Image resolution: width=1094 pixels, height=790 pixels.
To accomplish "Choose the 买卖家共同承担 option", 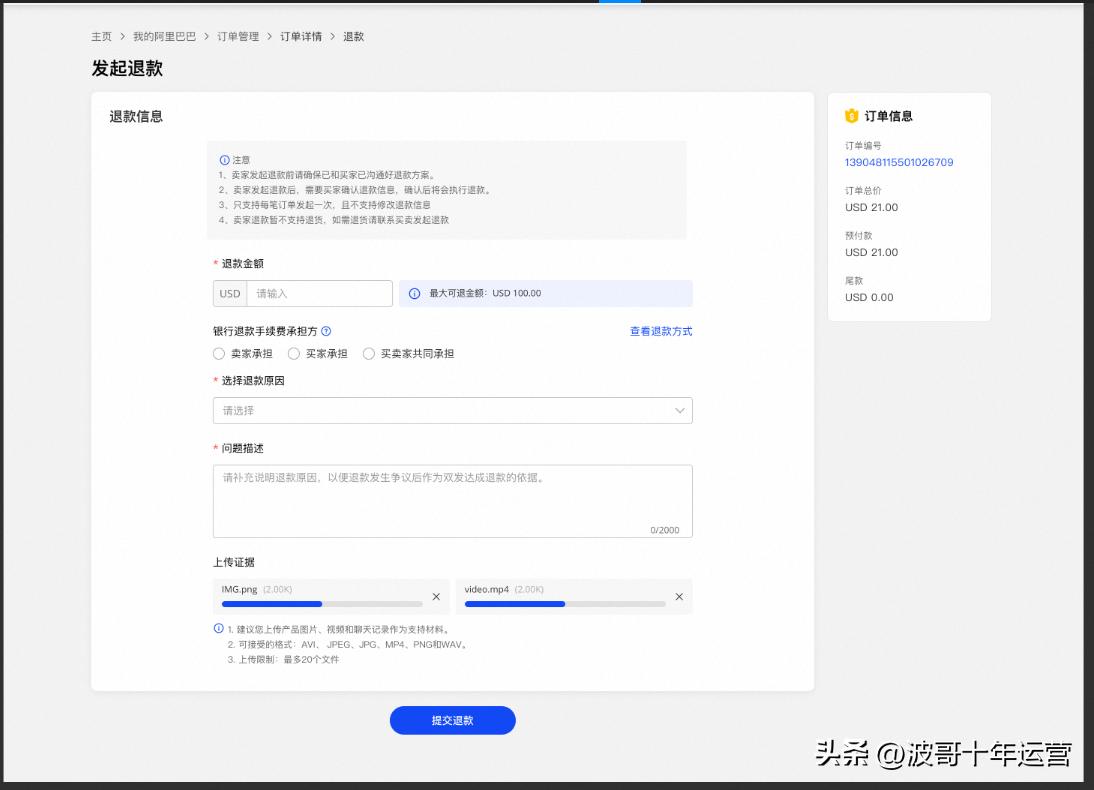I will [371, 353].
